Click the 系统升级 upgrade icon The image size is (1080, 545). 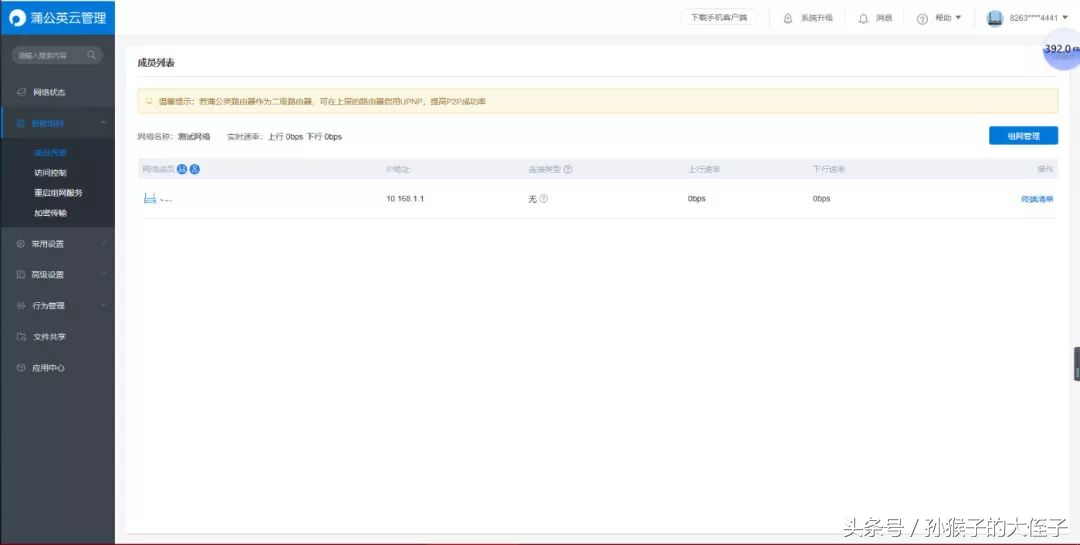tap(788, 19)
